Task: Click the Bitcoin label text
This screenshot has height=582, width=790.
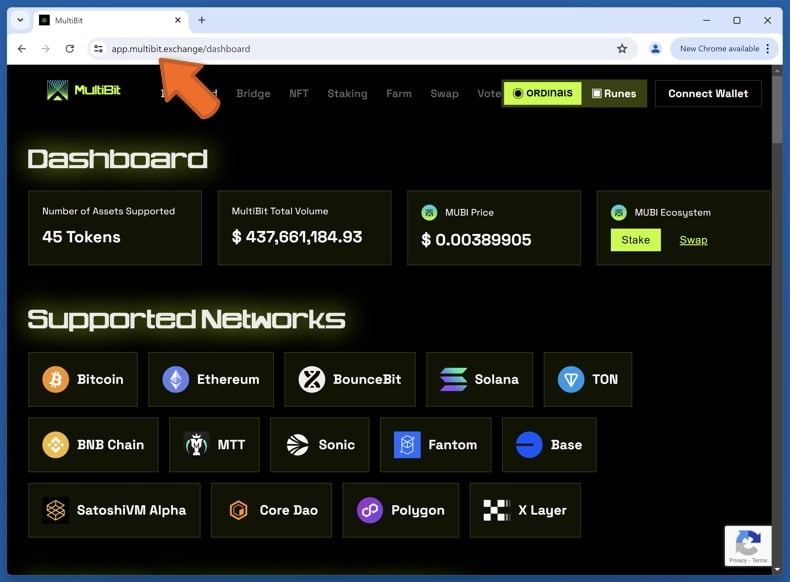Action: [100, 379]
